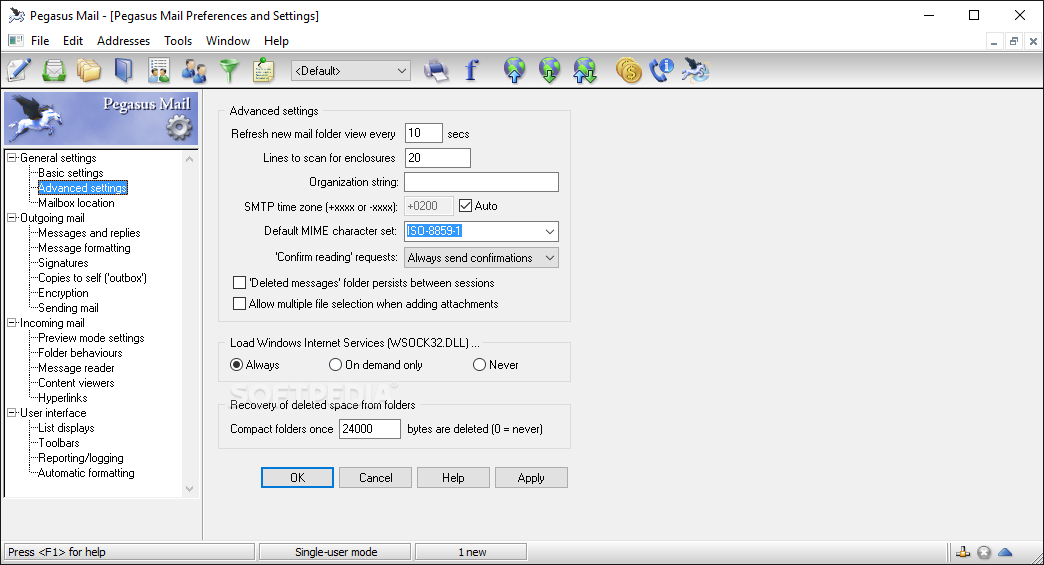Select the Always radio button
This screenshot has height=565, width=1044.
coord(236,365)
